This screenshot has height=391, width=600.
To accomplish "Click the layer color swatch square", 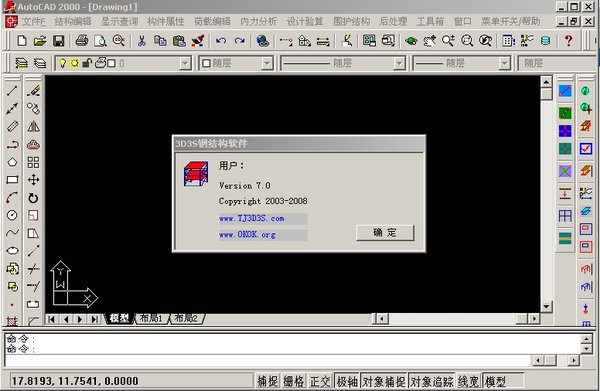I will pyautogui.click(x=112, y=64).
